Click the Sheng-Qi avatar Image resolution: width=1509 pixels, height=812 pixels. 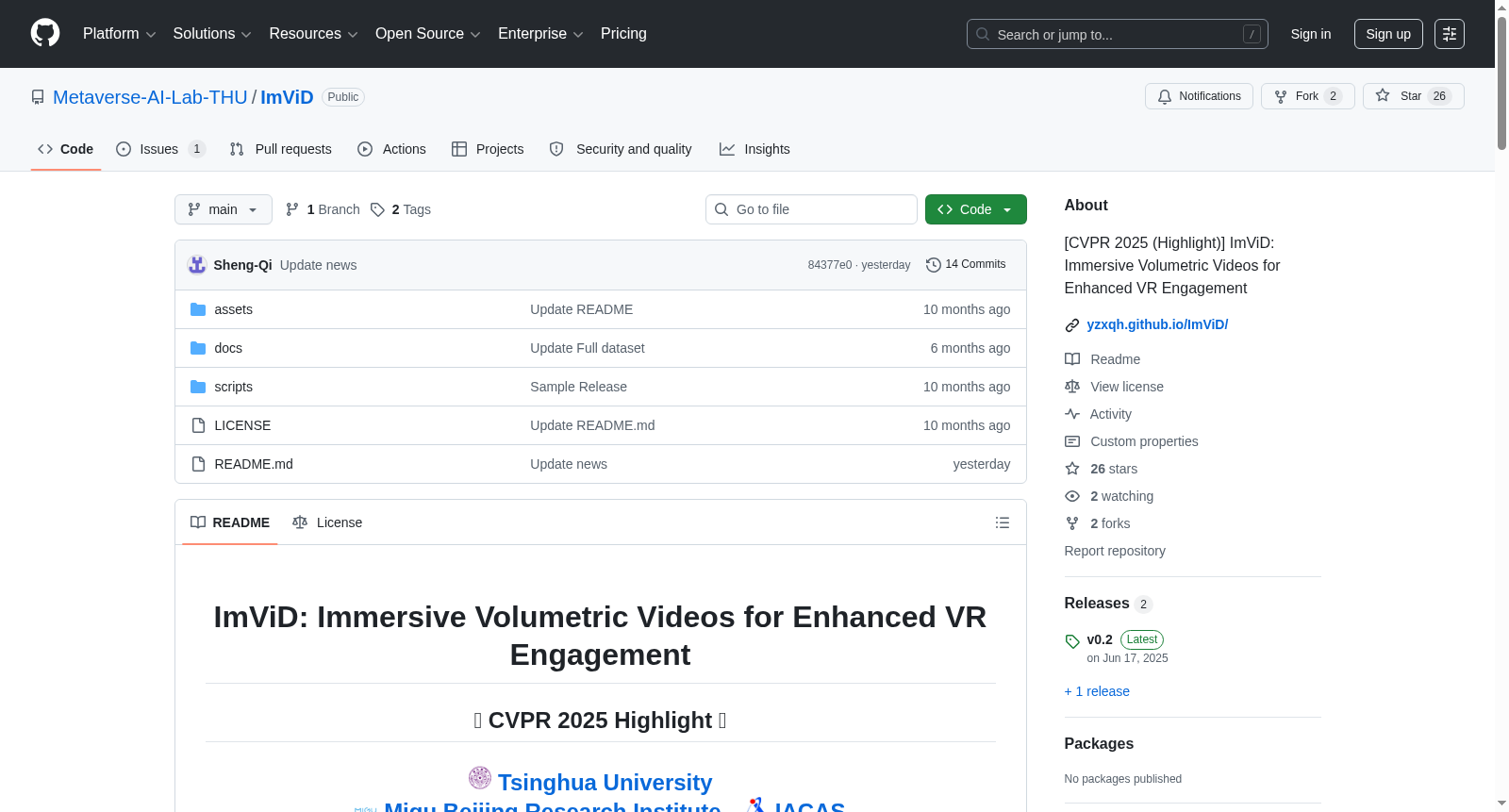coord(197,265)
